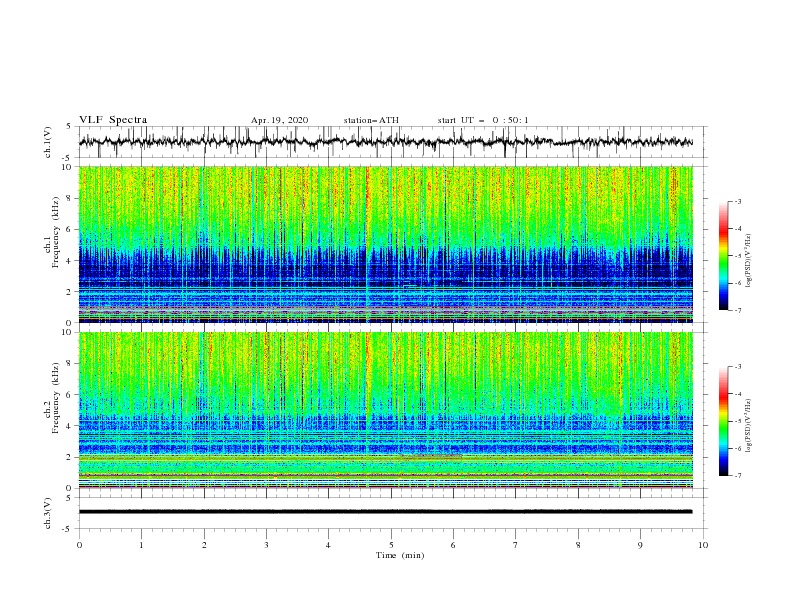
Task: Click the "6" kHz tick on ch.2 frequency axis
Action: pyautogui.click(x=70, y=395)
